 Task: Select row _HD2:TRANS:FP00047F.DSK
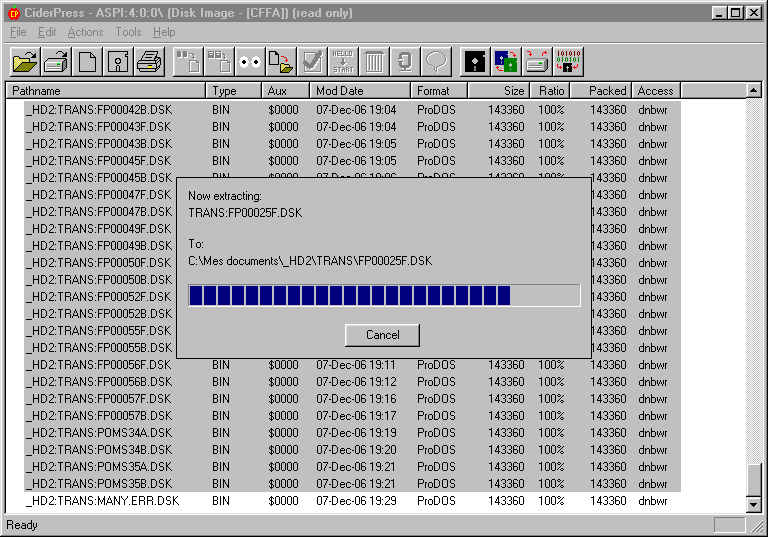point(100,195)
